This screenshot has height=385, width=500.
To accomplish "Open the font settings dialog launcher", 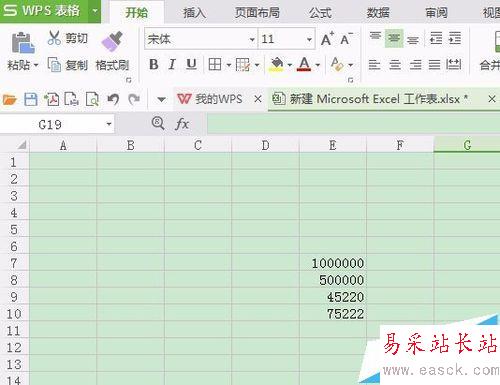I will 350,80.
